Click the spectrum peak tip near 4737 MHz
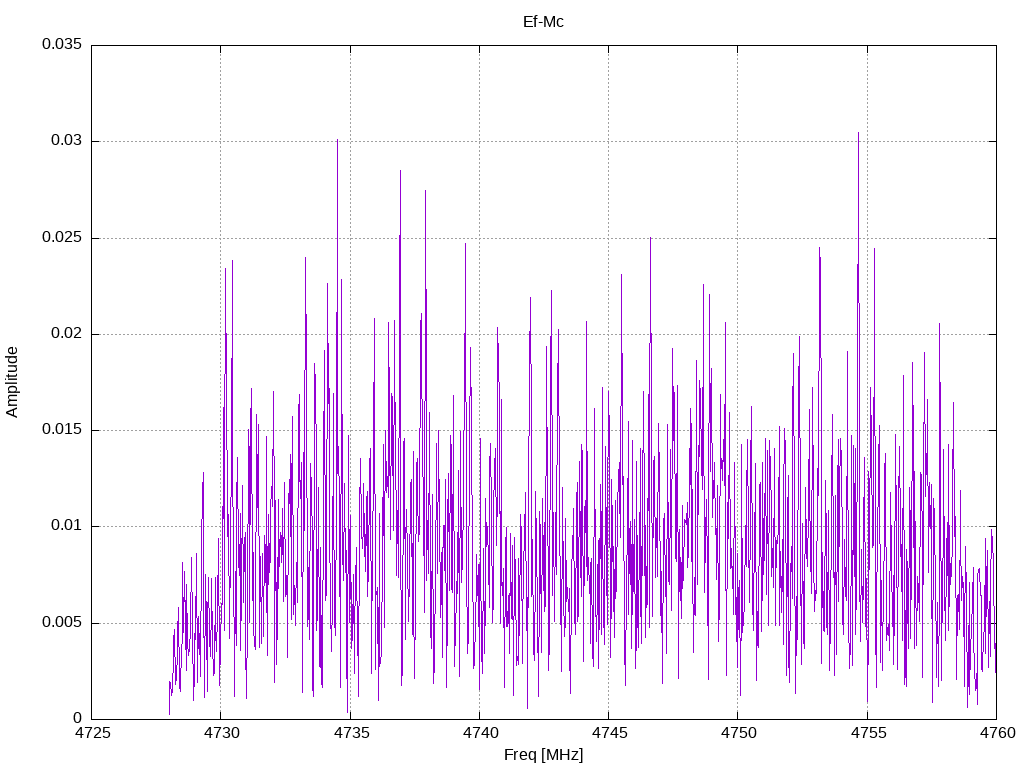The height and width of the screenshot is (768, 1024). tap(400, 172)
